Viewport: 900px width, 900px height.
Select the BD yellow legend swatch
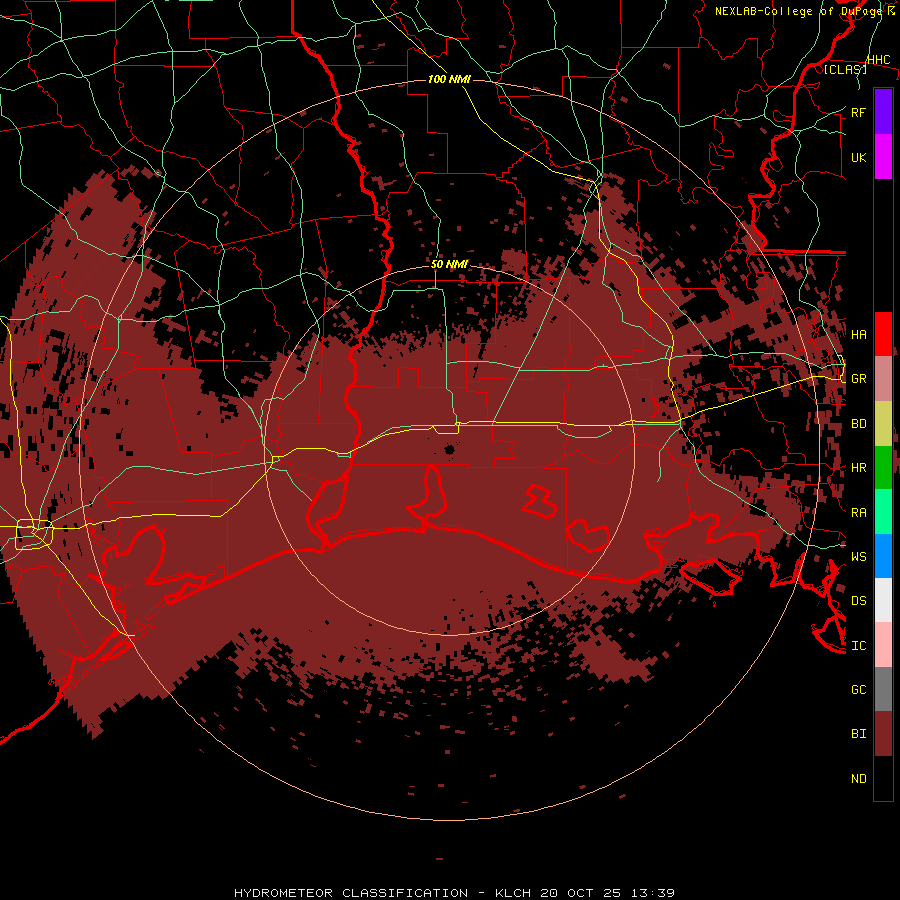(x=883, y=424)
